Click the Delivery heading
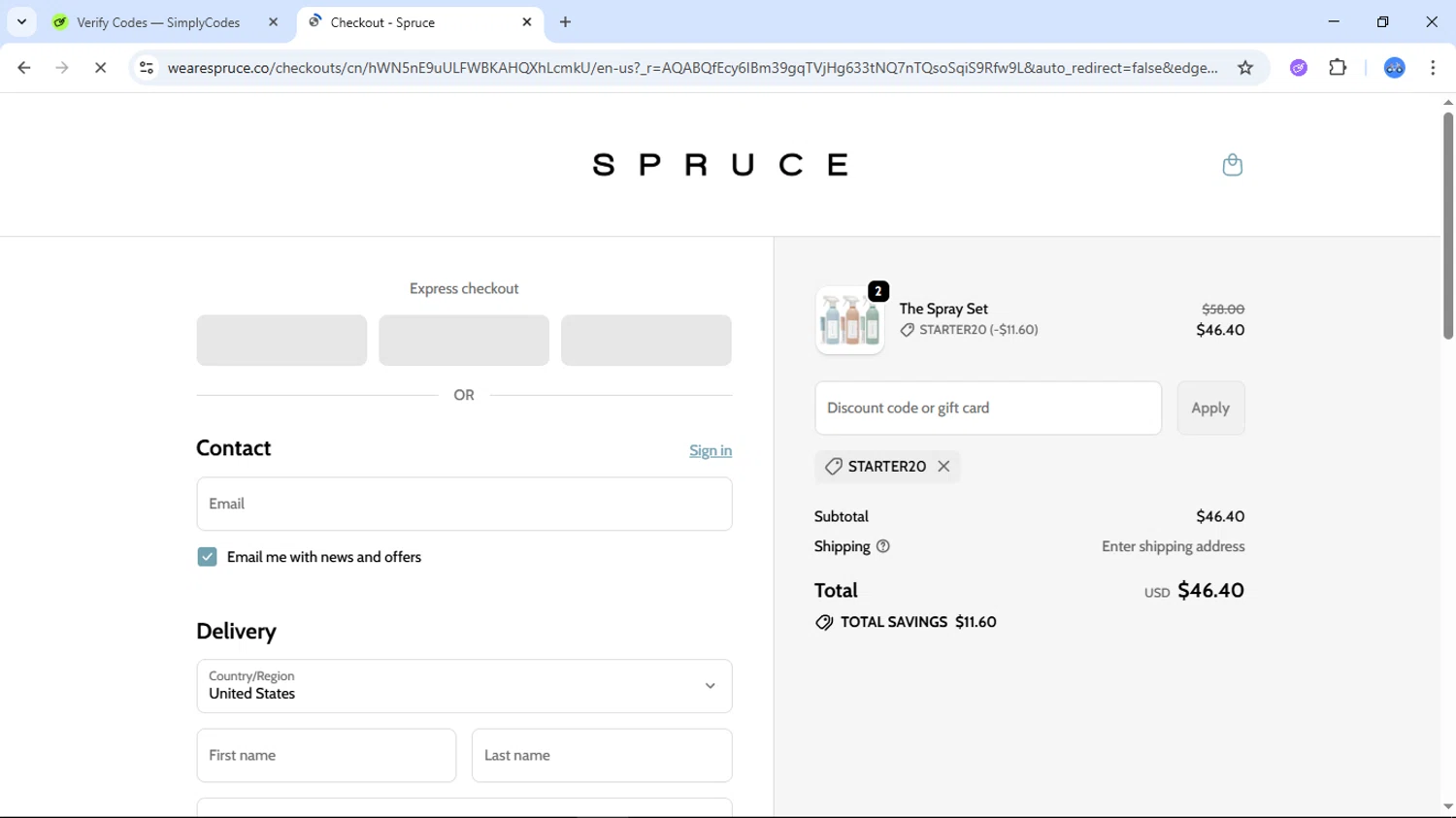This screenshot has width=1456, height=818. (x=236, y=631)
